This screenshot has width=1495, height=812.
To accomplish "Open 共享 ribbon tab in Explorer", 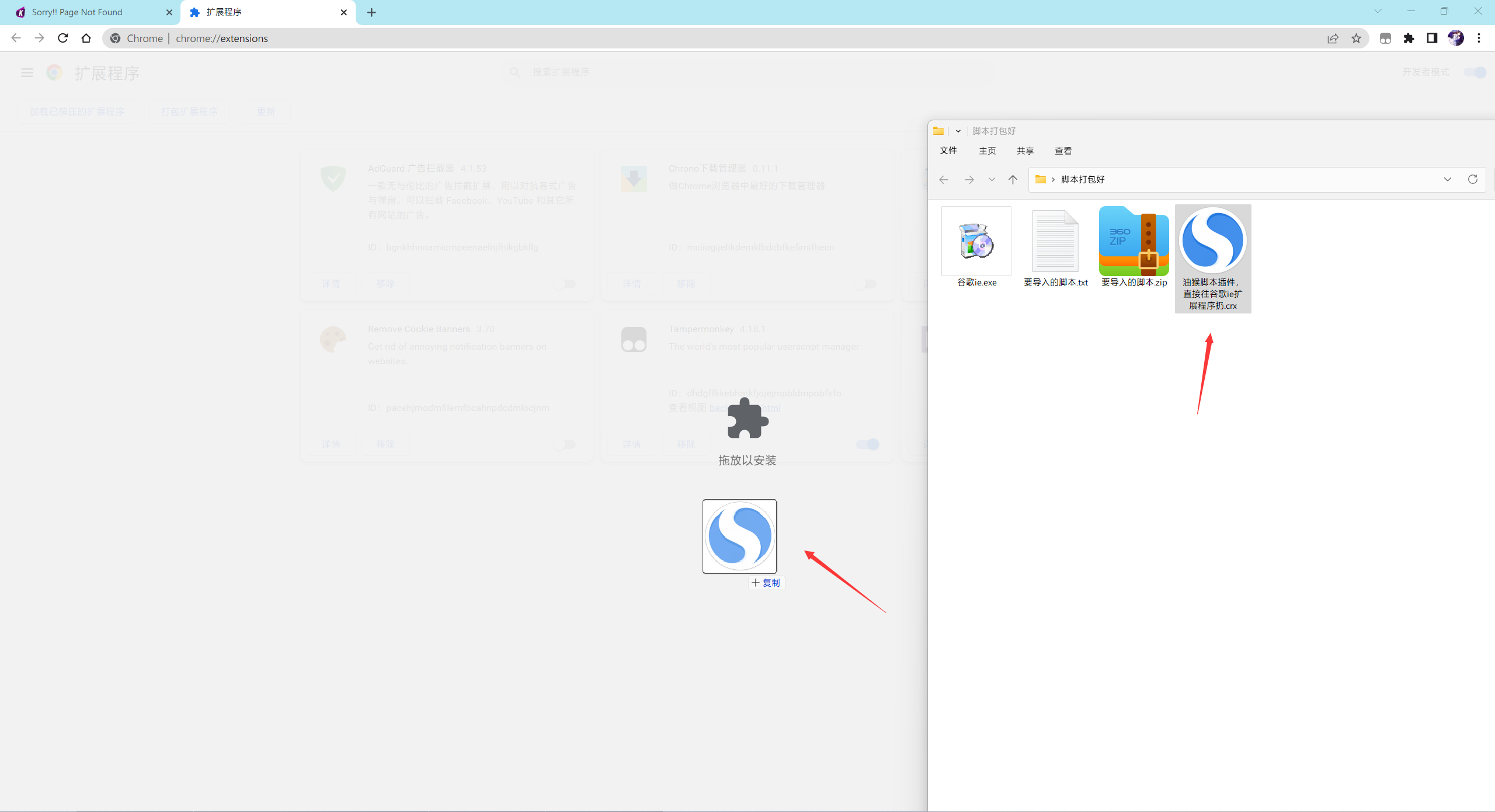I will 1025,151.
